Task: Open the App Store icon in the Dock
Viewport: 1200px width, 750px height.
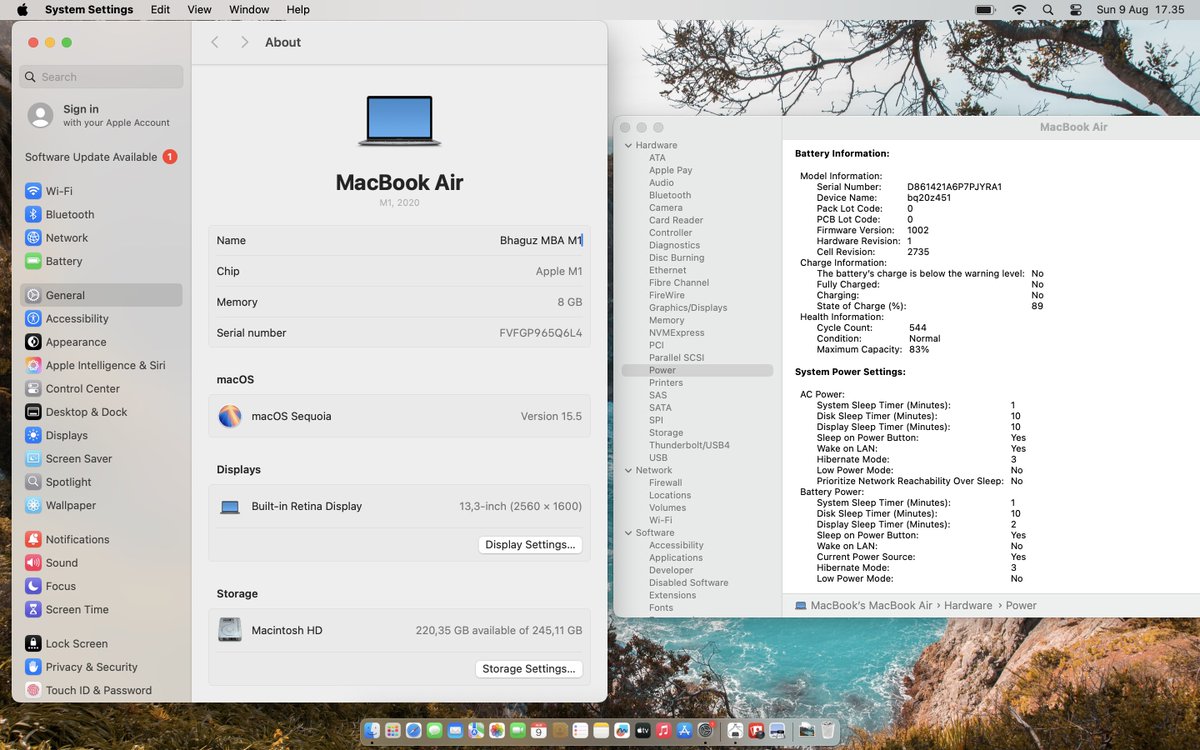Action: pyautogui.click(x=685, y=731)
